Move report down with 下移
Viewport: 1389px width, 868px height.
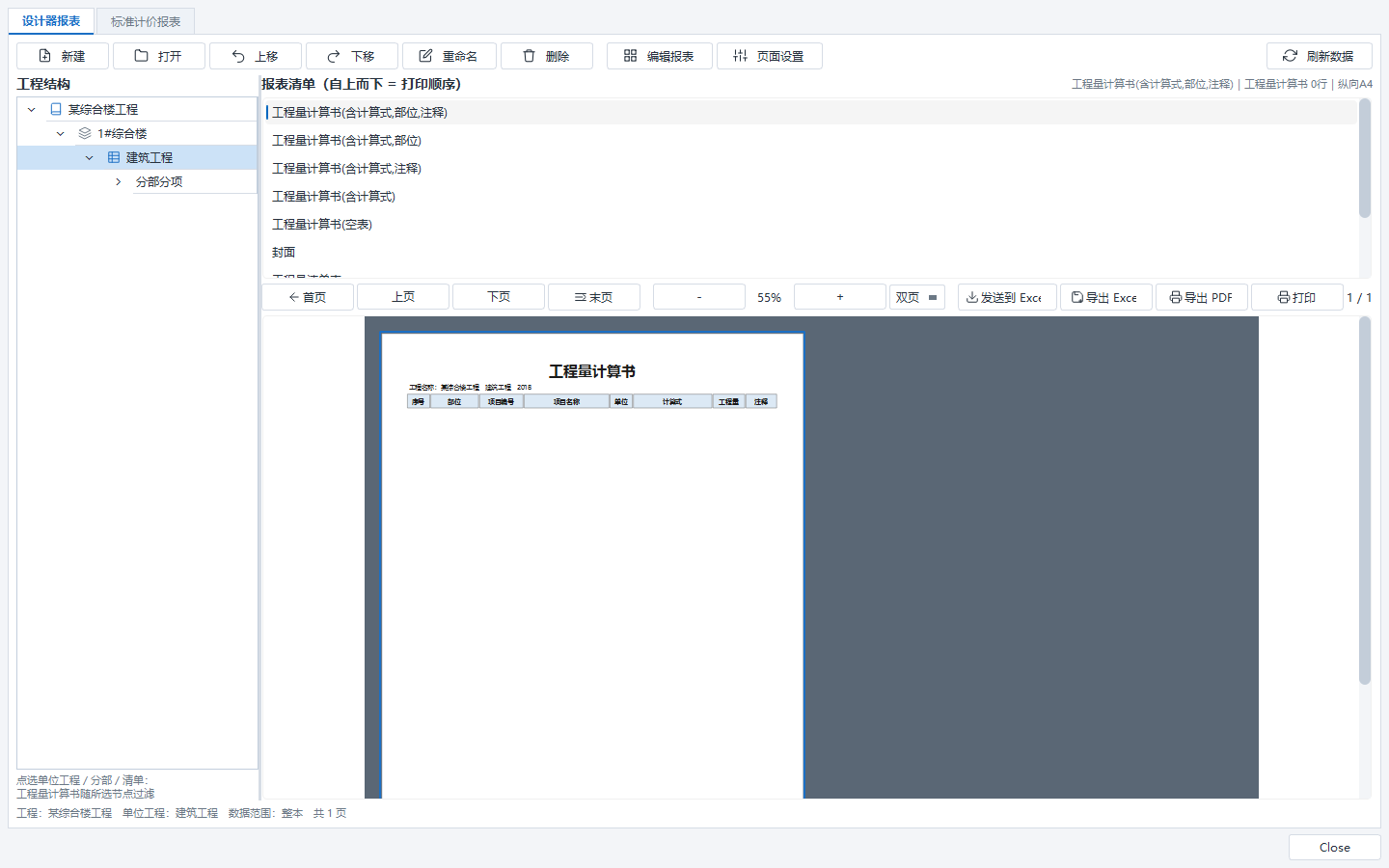click(352, 56)
